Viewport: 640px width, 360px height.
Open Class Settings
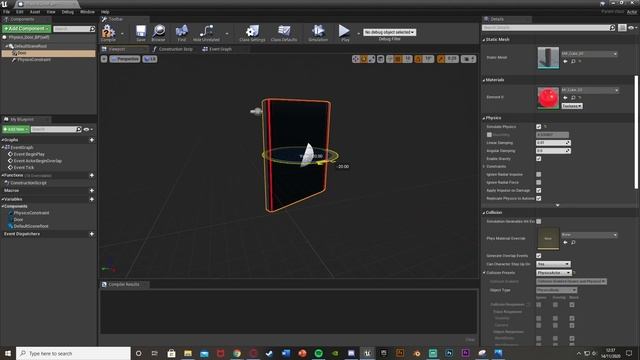(x=252, y=33)
